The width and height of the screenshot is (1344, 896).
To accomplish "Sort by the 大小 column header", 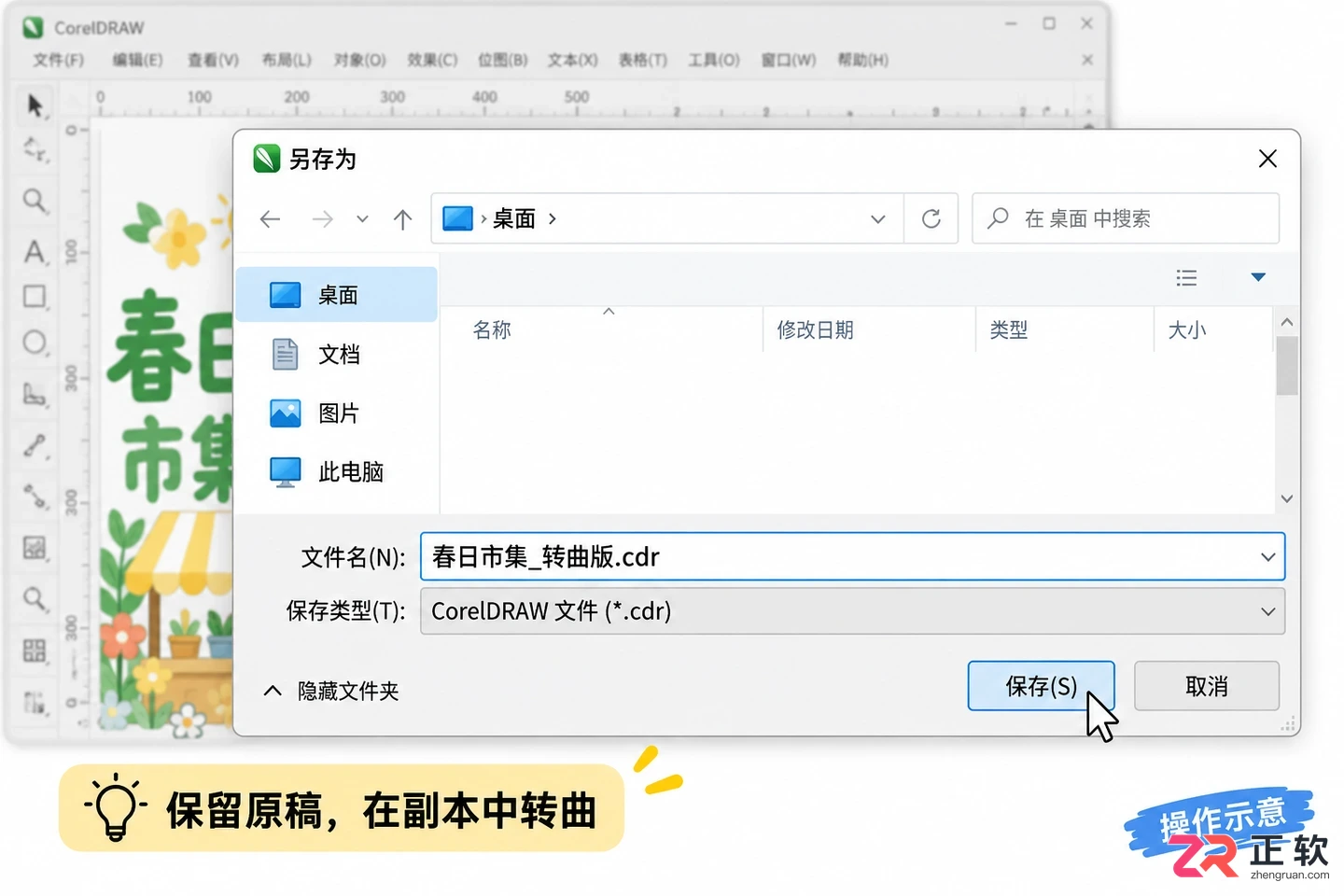I will (1187, 330).
